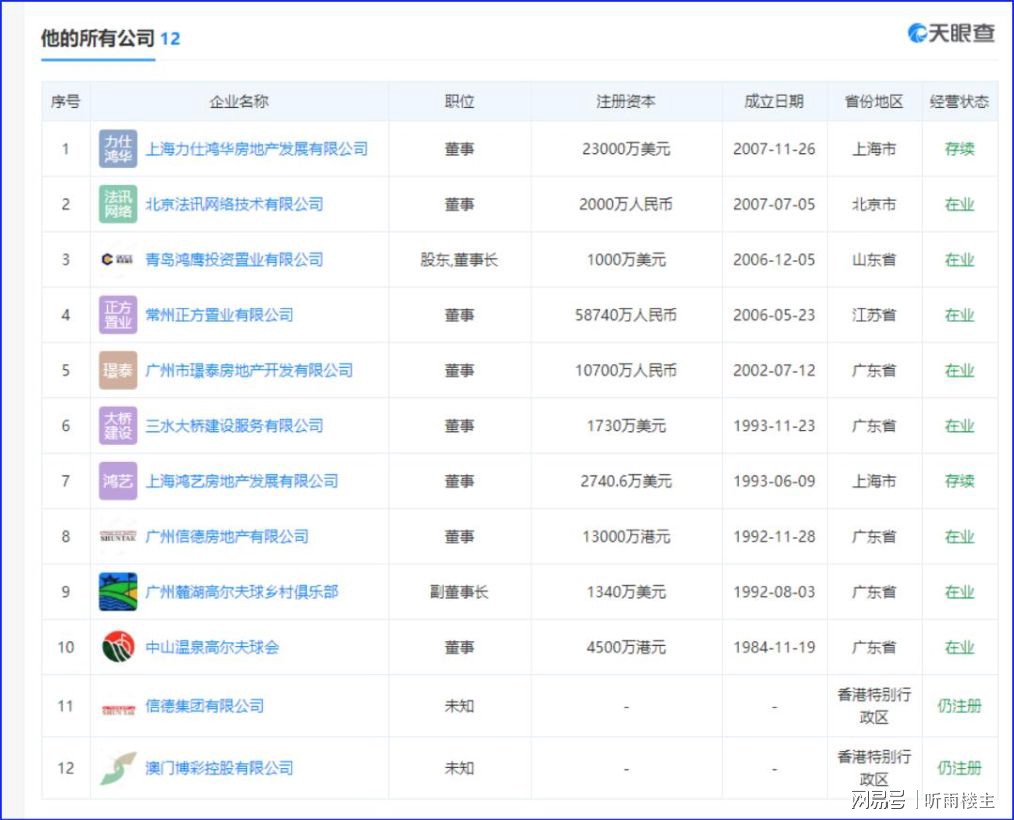Click the 经营状态 column header
Viewport: 1014px width, 820px height.
click(x=959, y=102)
